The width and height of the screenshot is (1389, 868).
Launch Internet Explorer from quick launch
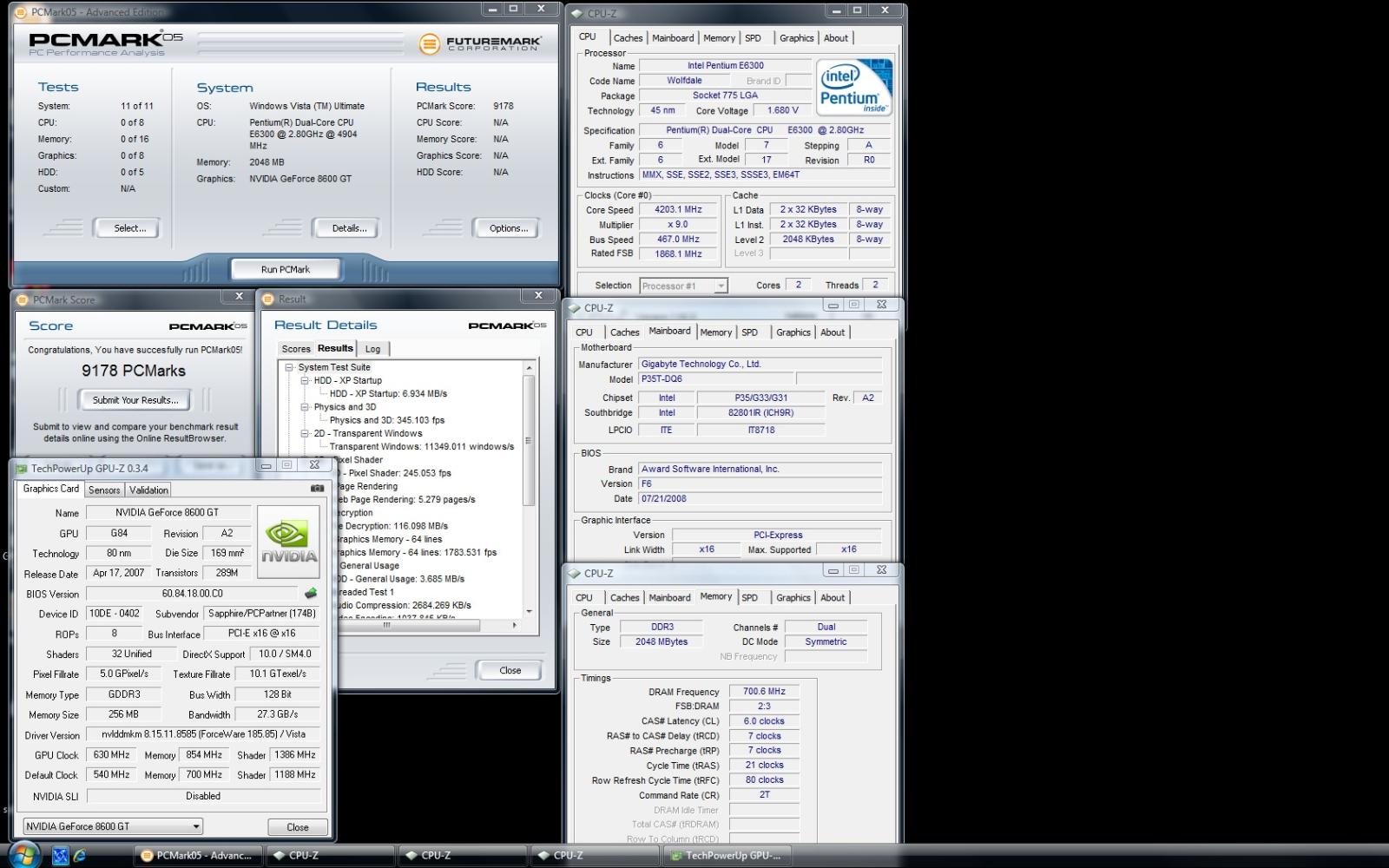[80, 856]
